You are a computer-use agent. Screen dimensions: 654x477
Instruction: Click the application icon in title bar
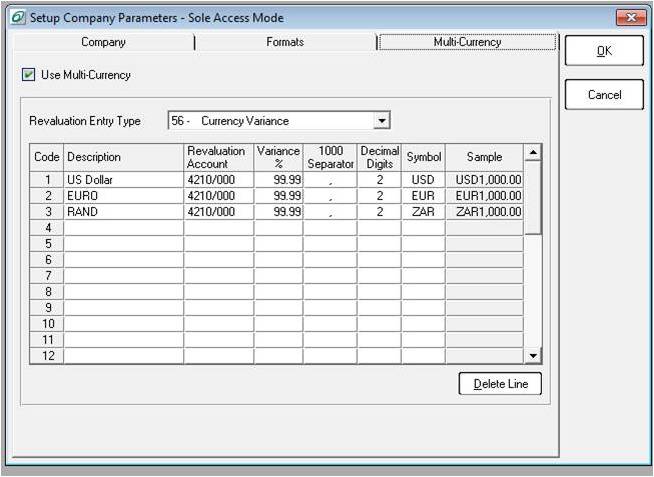pos(17,17)
